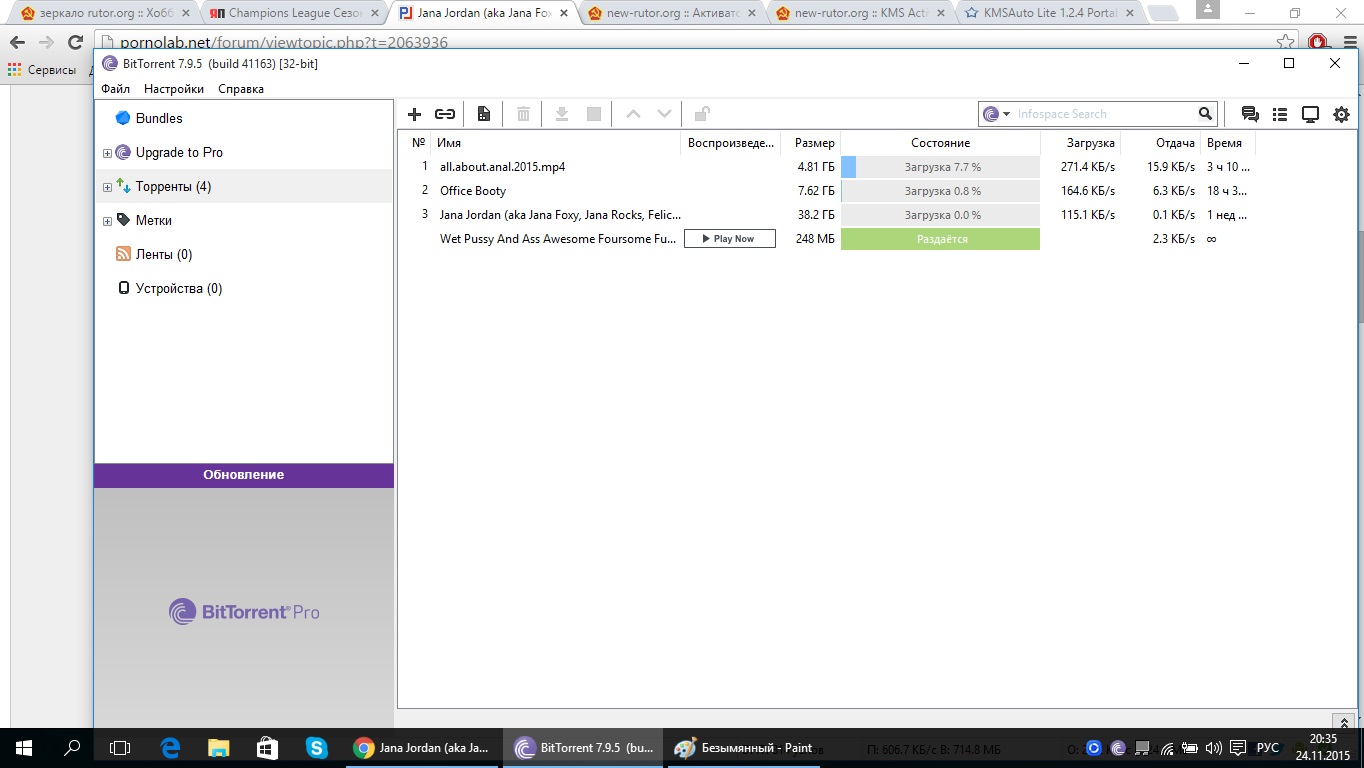Bookmark page with the star icon
The width and height of the screenshot is (1364, 768).
pyautogui.click(x=1285, y=42)
